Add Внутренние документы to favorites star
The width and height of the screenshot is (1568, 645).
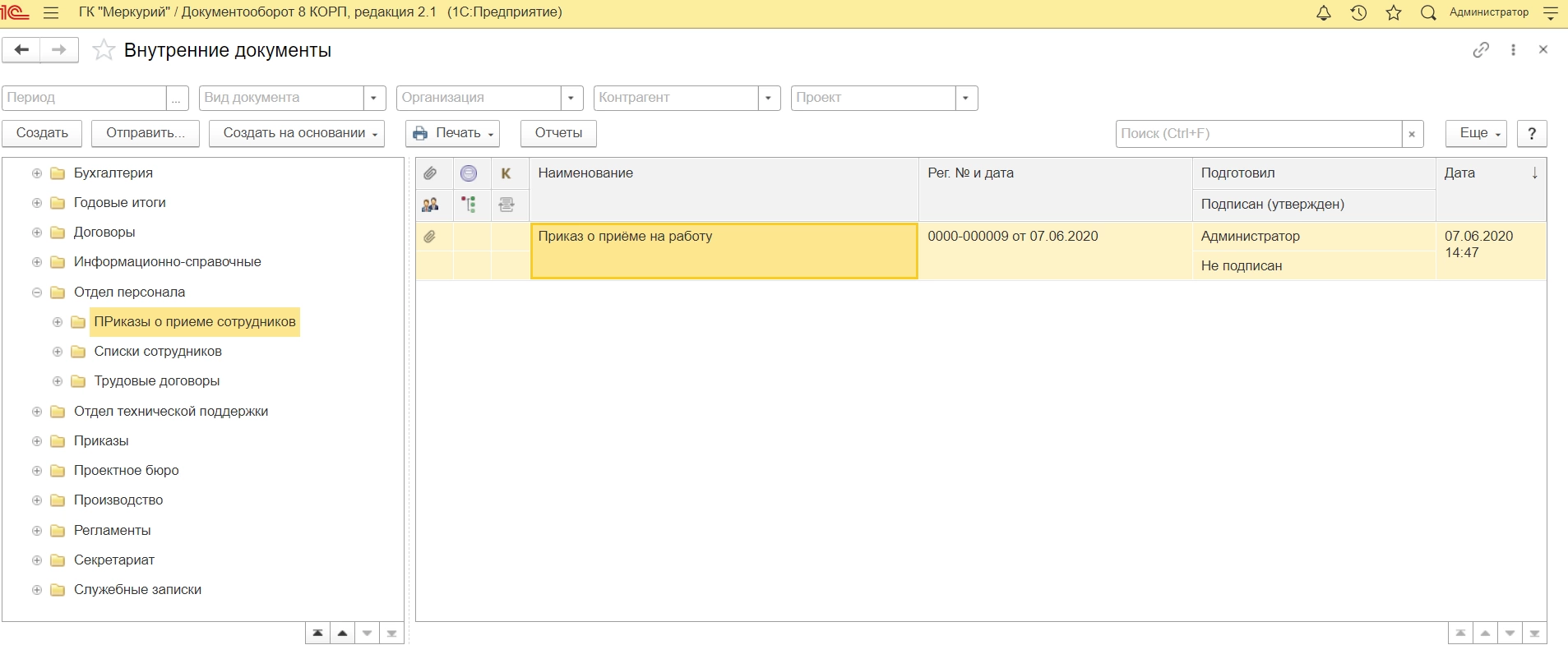(x=104, y=50)
